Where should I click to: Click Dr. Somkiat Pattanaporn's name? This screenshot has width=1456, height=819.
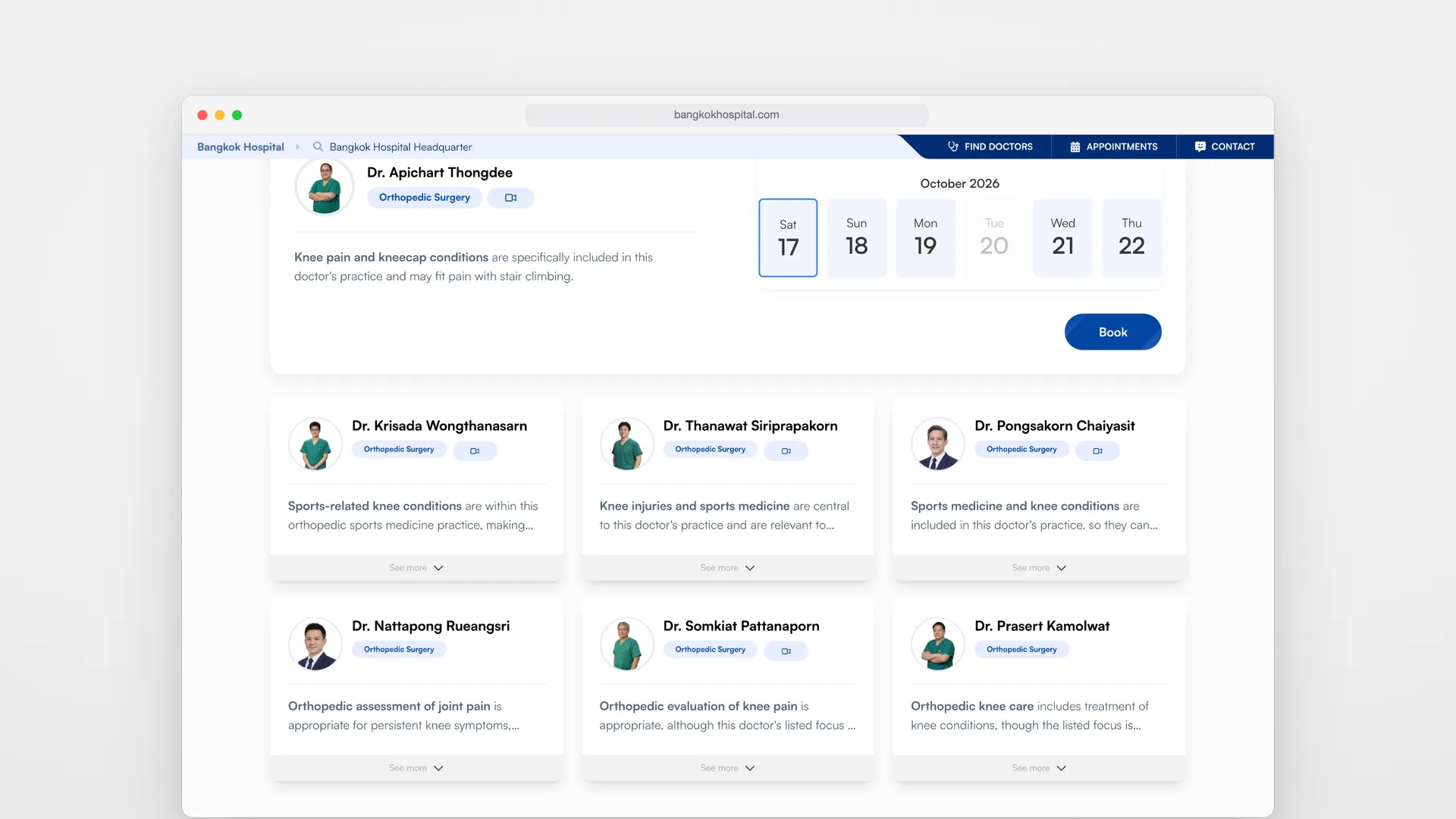pos(741,626)
